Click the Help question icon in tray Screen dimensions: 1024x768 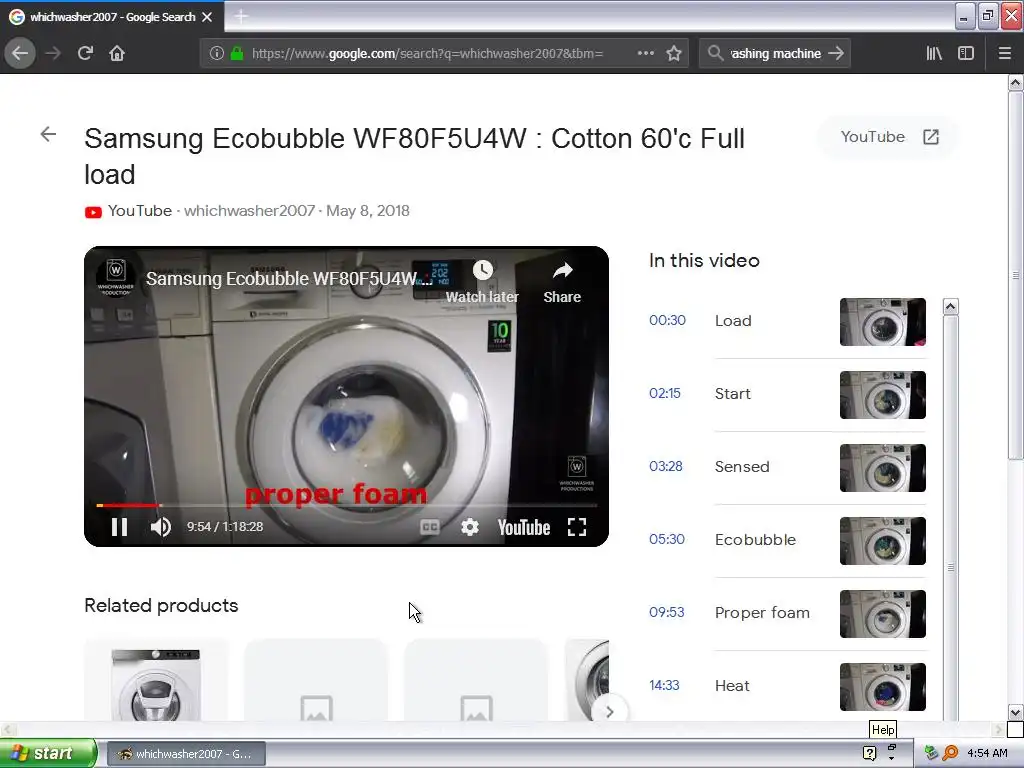tap(869, 754)
